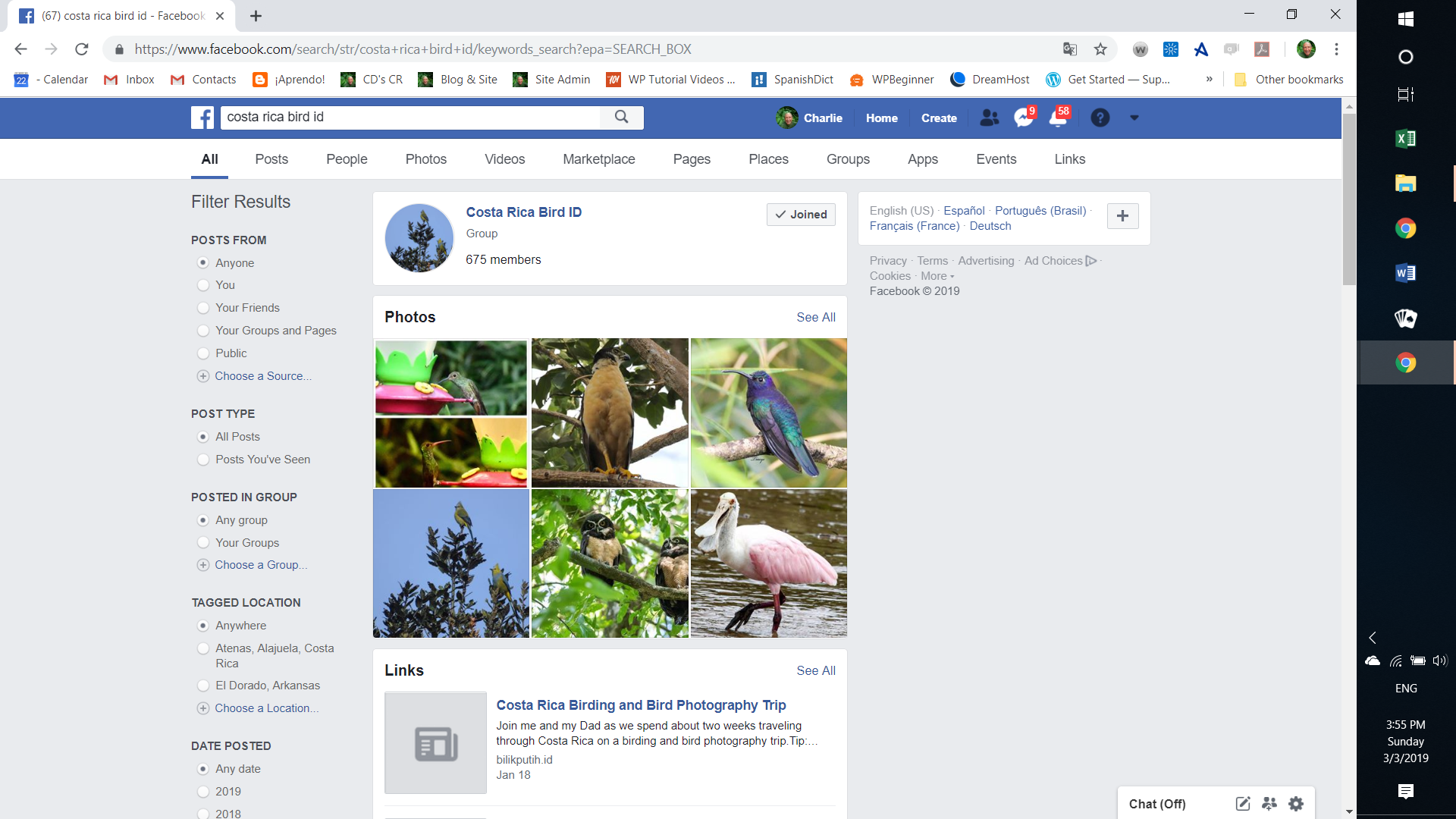Click the Create button in header
Image resolution: width=1456 pixels, height=819 pixels.
(939, 118)
